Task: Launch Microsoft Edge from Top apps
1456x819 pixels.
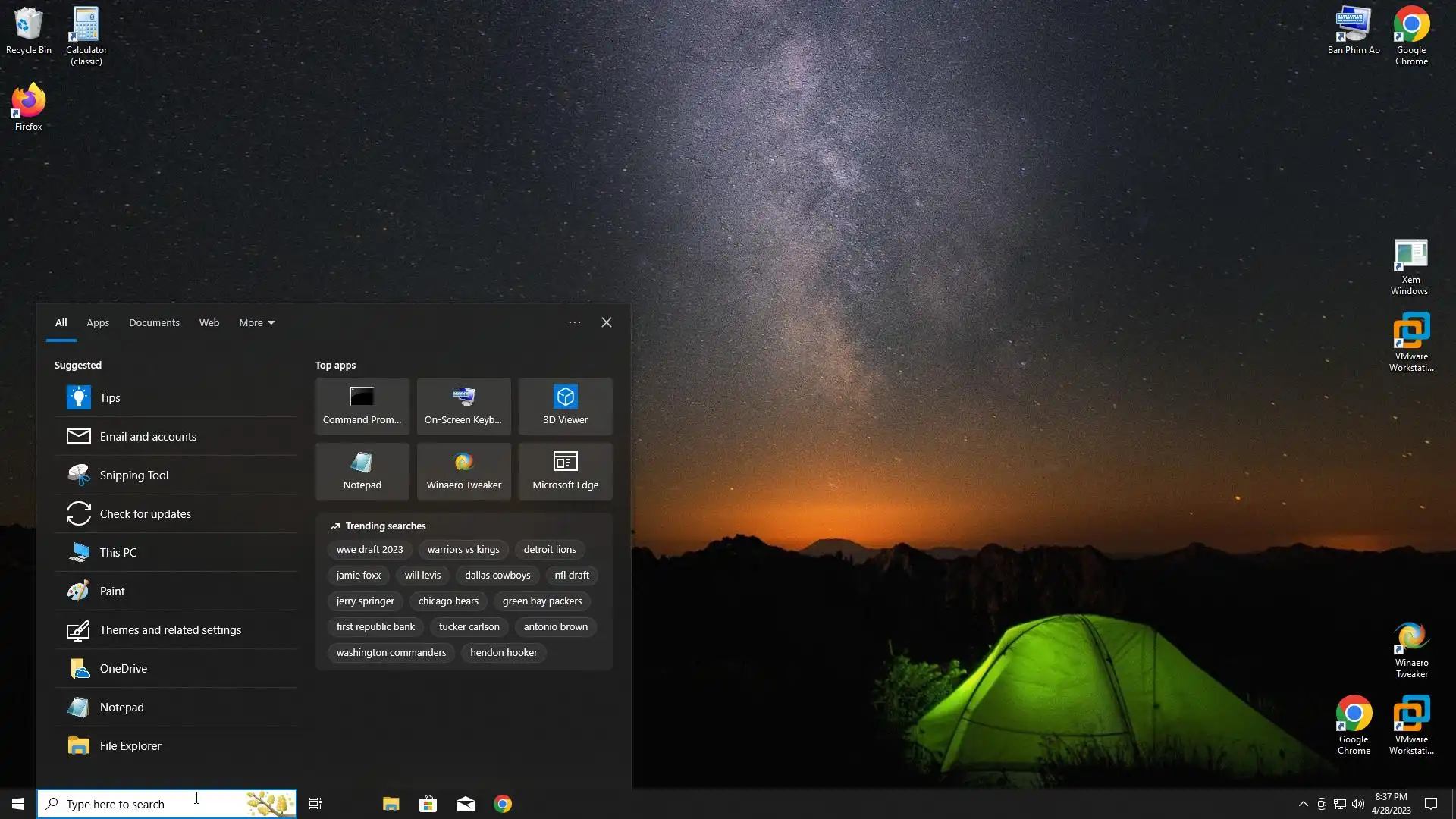Action: coord(565,471)
